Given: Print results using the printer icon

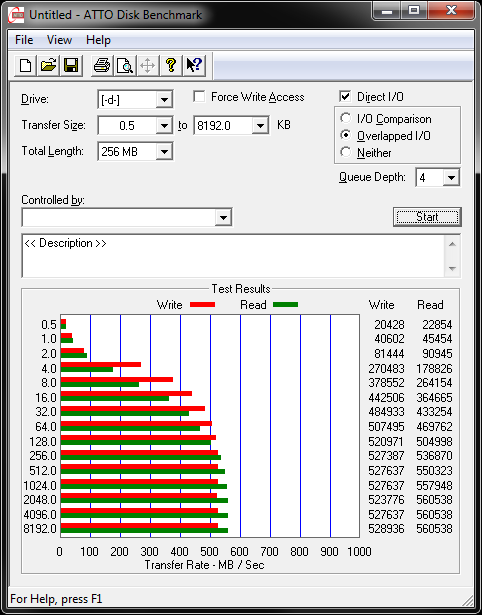Looking at the screenshot, I should (x=102, y=65).
